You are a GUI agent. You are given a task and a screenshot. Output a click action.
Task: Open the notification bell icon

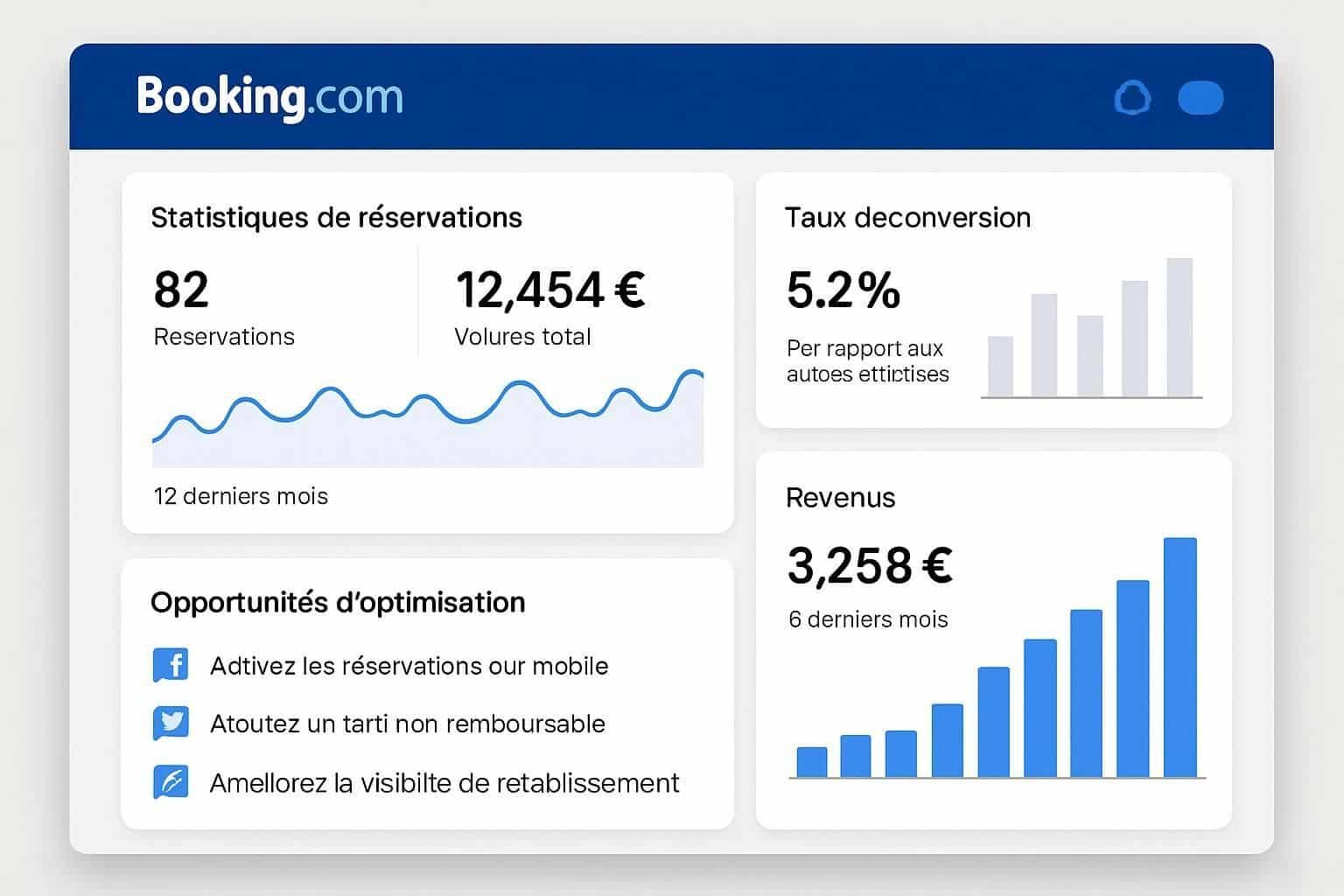[1133, 98]
